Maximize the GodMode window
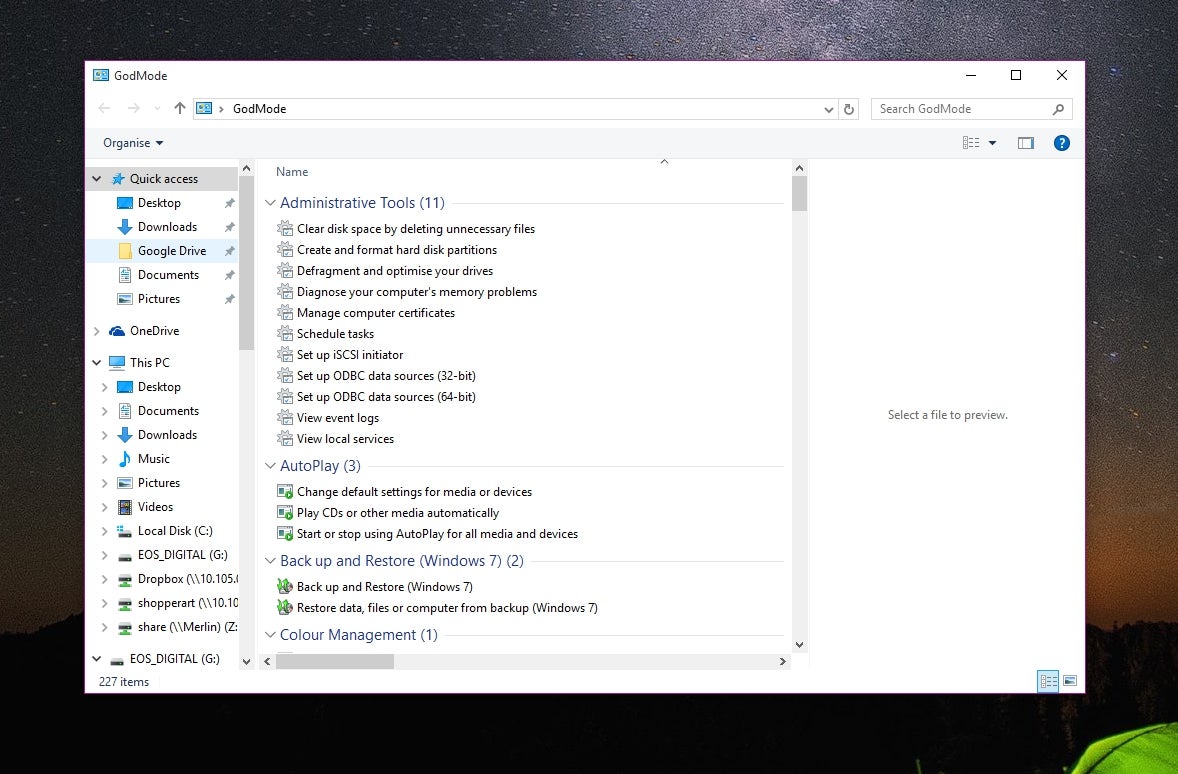Image resolution: width=1178 pixels, height=774 pixels. point(1016,75)
